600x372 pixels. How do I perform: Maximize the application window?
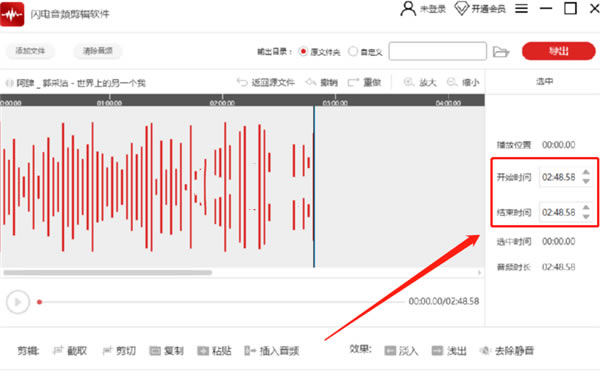[x=570, y=8]
